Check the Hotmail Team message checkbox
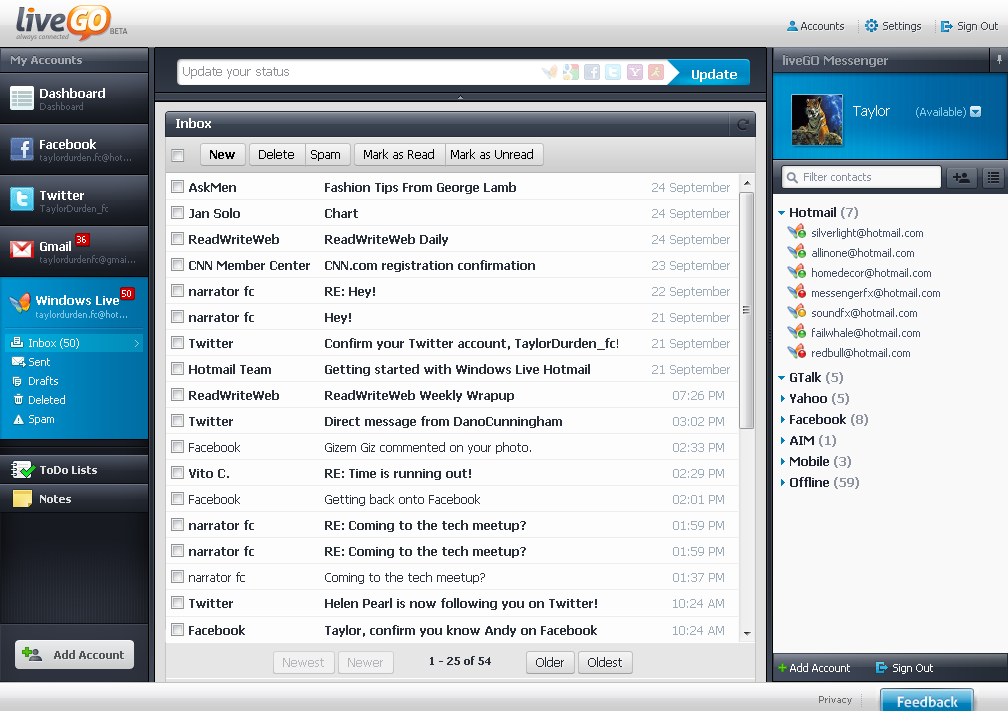 (178, 368)
